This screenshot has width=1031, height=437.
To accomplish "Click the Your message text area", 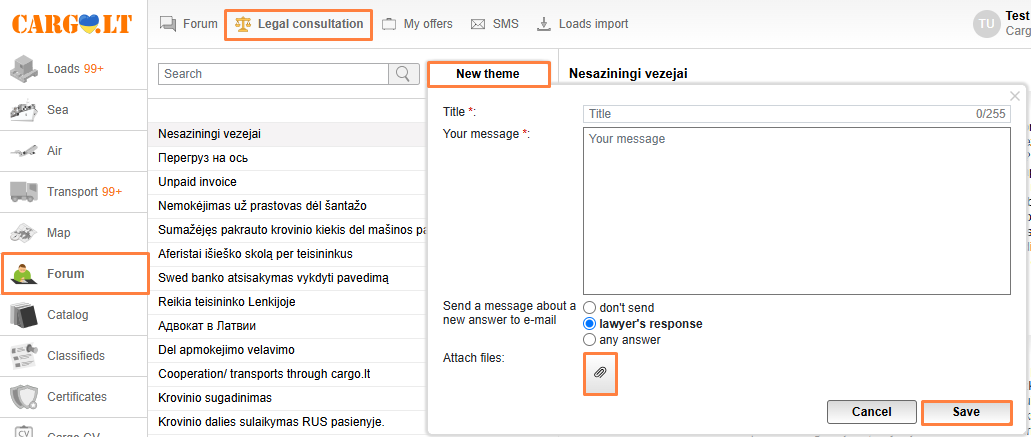I will coord(796,211).
